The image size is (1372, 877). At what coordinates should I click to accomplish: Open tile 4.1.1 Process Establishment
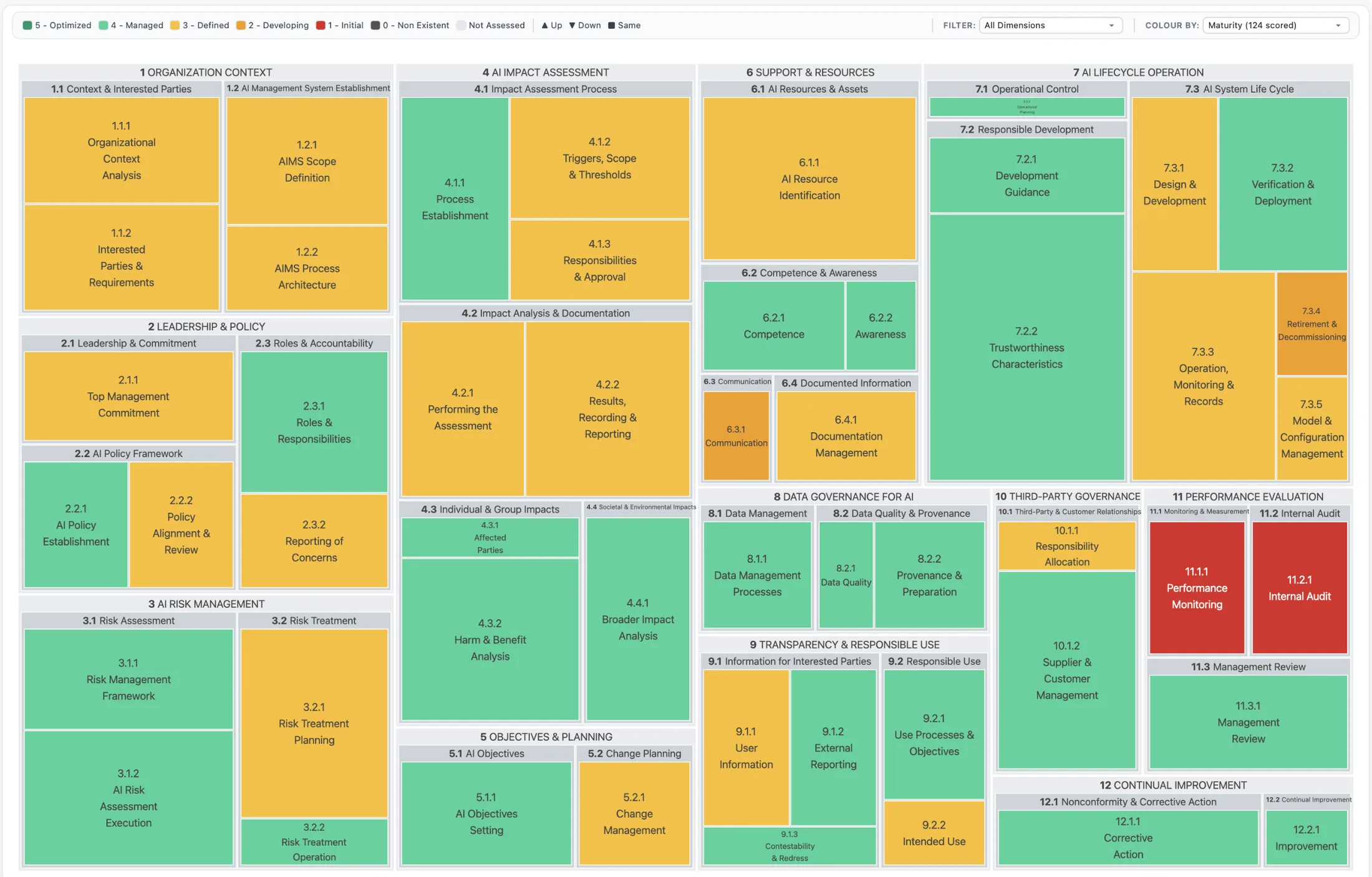455,199
